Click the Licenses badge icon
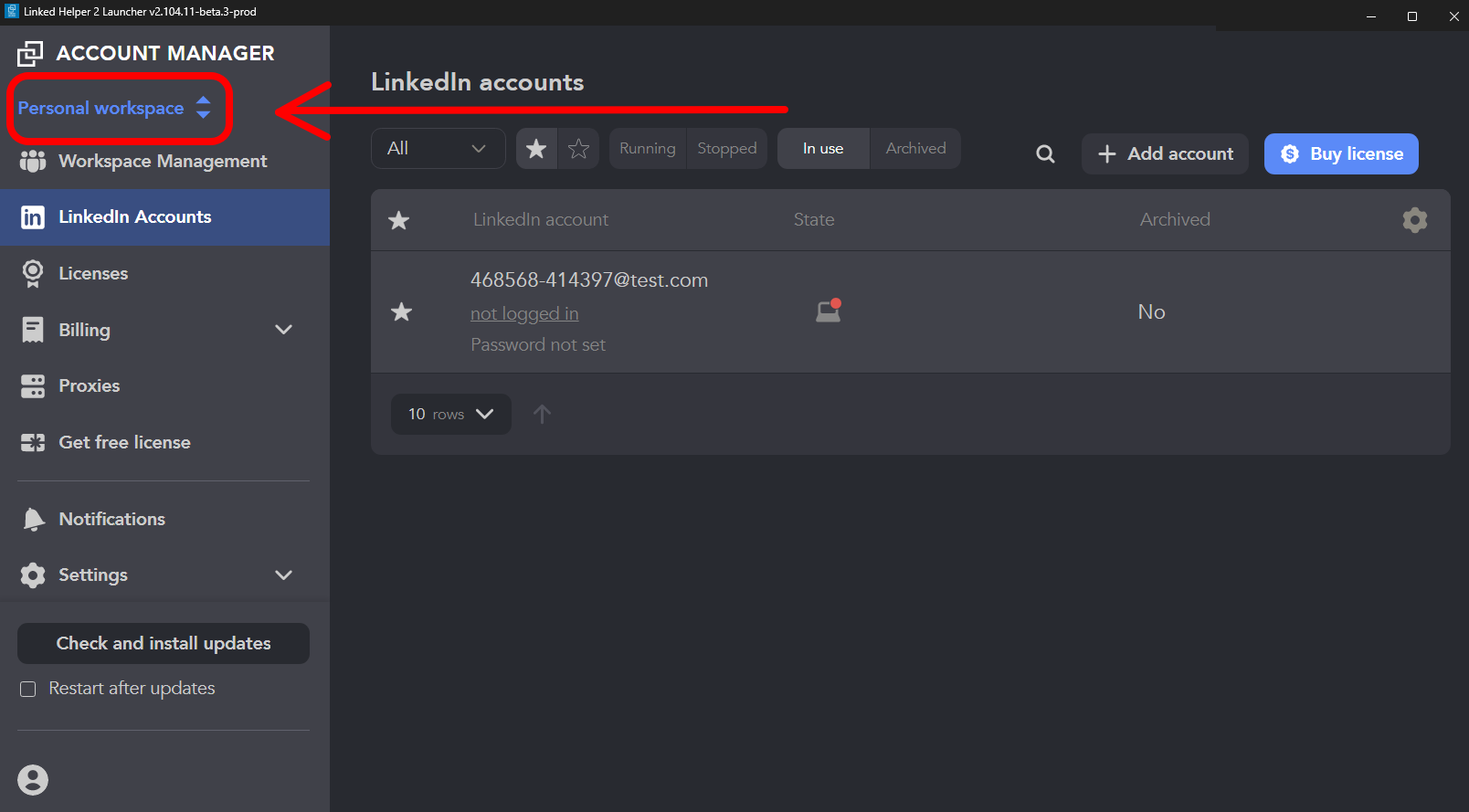Viewport: 1469px width, 812px height. click(x=33, y=274)
